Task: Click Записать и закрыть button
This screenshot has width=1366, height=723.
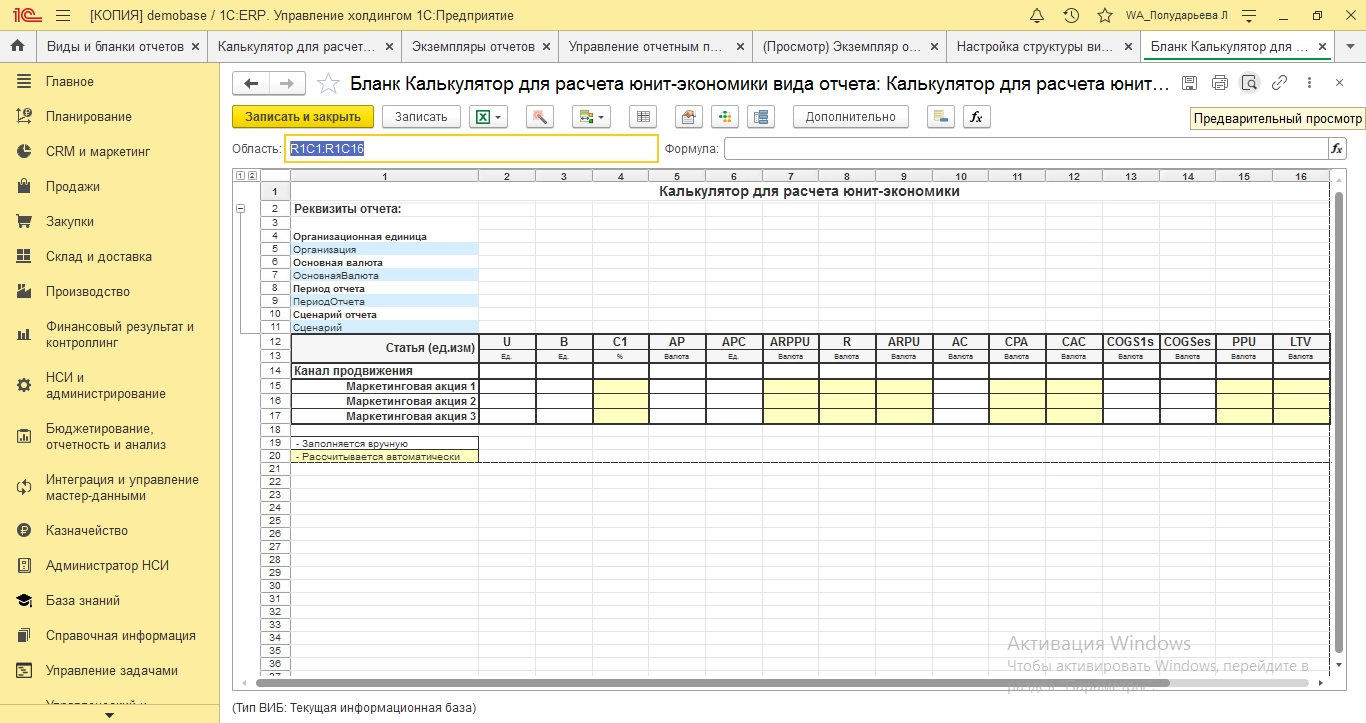Action: point(303,117)
